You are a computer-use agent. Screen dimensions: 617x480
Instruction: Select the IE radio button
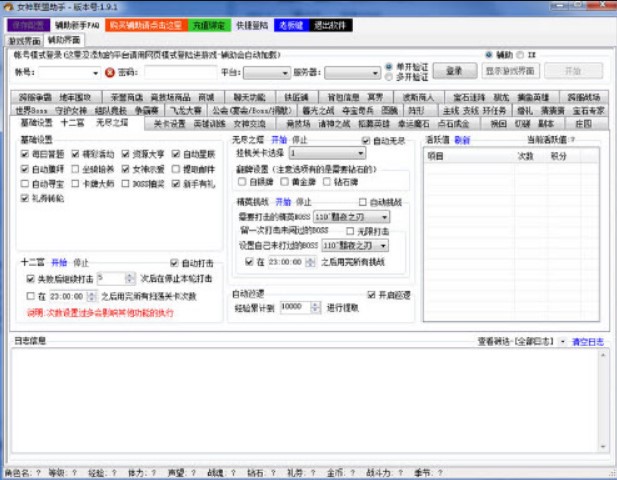coord(518,55)
